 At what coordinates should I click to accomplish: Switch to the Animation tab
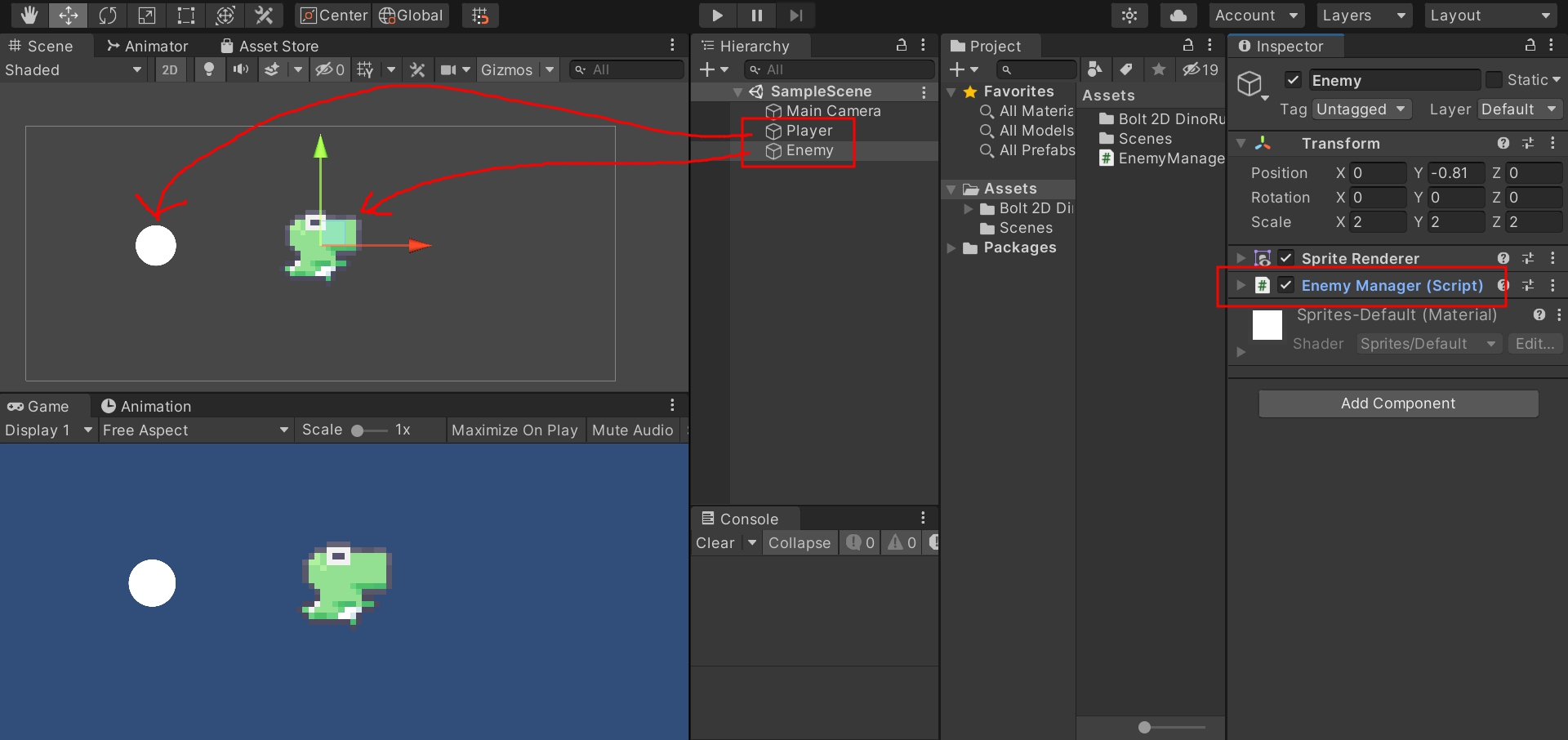(146, 406)
